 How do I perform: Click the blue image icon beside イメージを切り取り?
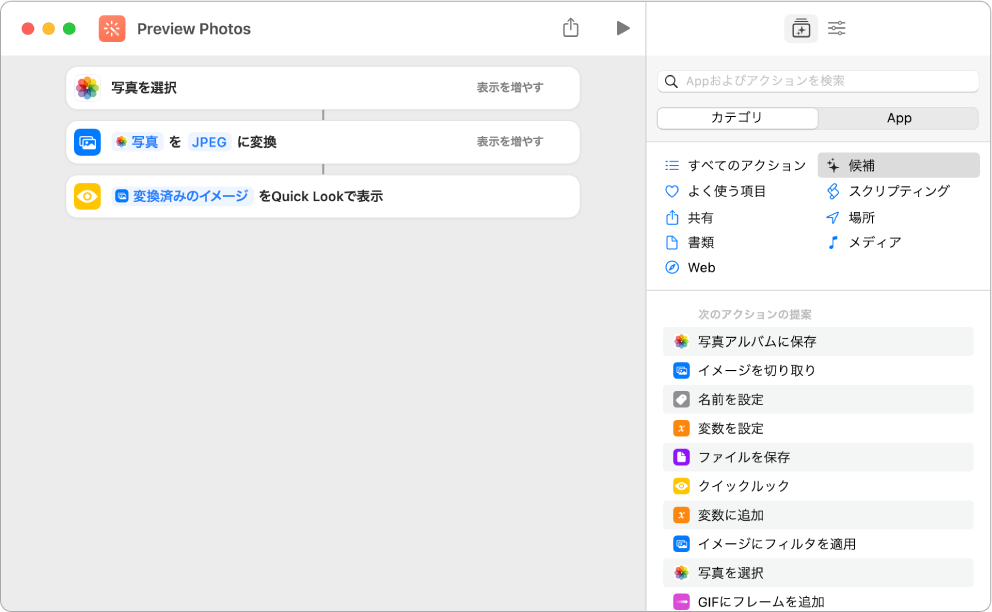tap(681, 370)
